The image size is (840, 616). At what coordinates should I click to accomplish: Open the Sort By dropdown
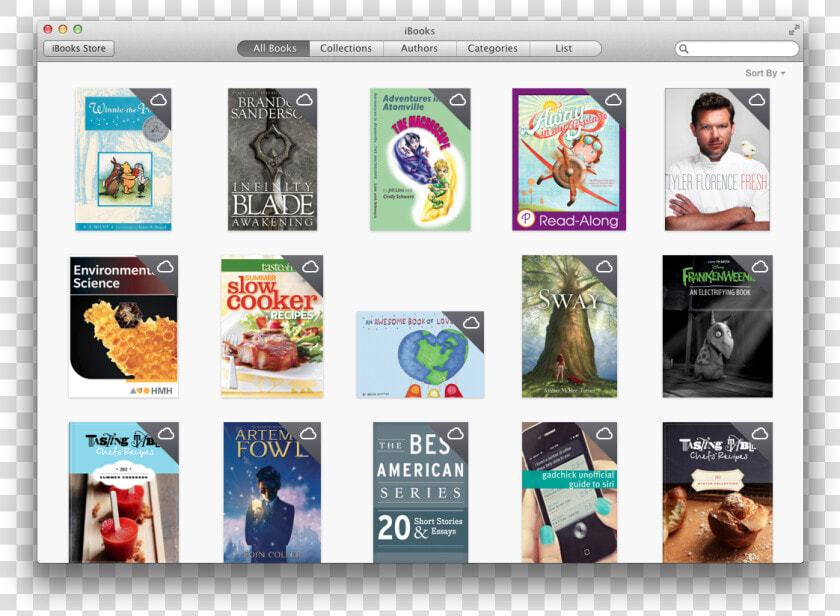[x=765, y=73]
